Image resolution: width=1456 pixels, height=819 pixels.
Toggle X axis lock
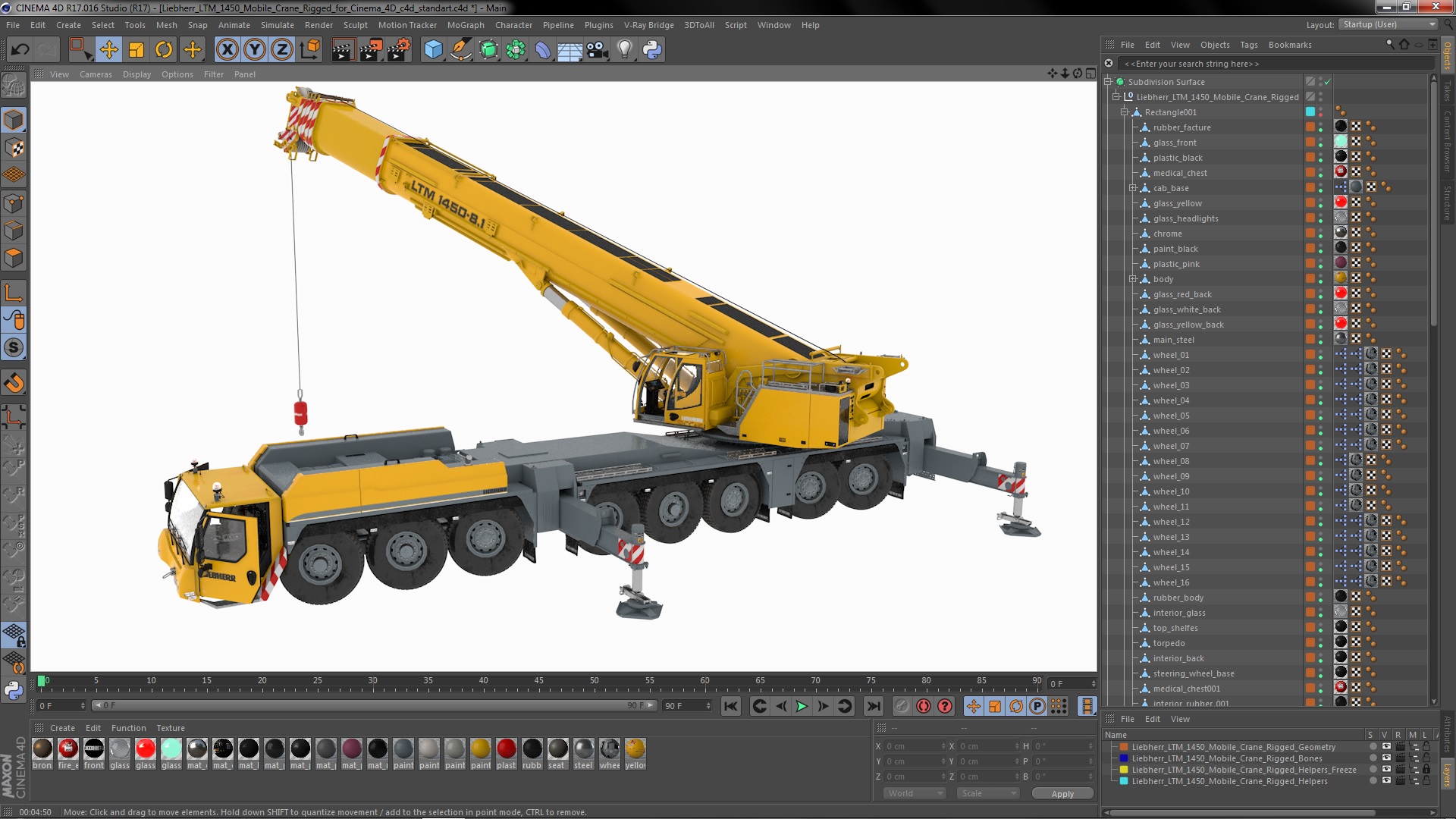227,50
